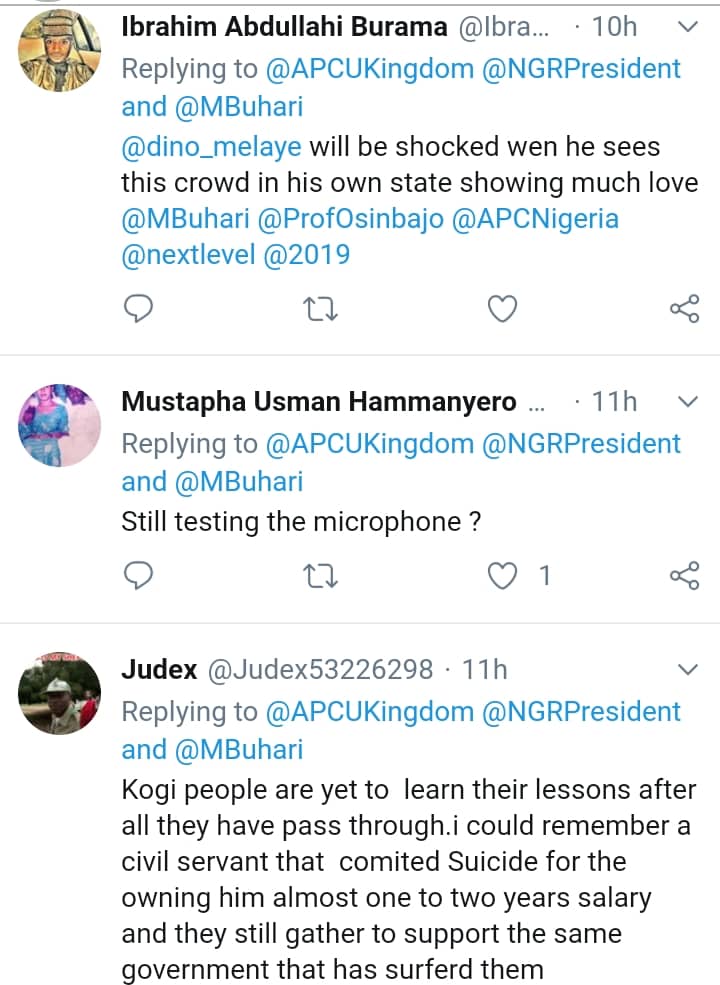Open the @dino_melaye mention link

coord(211,147)
